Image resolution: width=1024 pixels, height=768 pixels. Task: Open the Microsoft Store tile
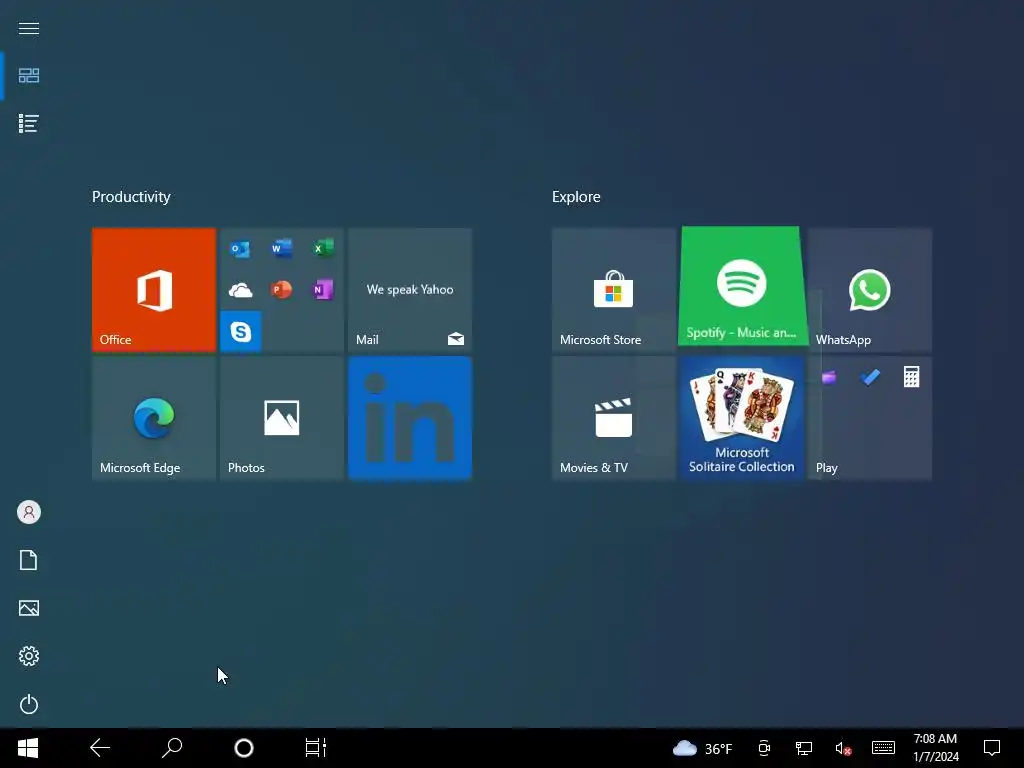613,289
